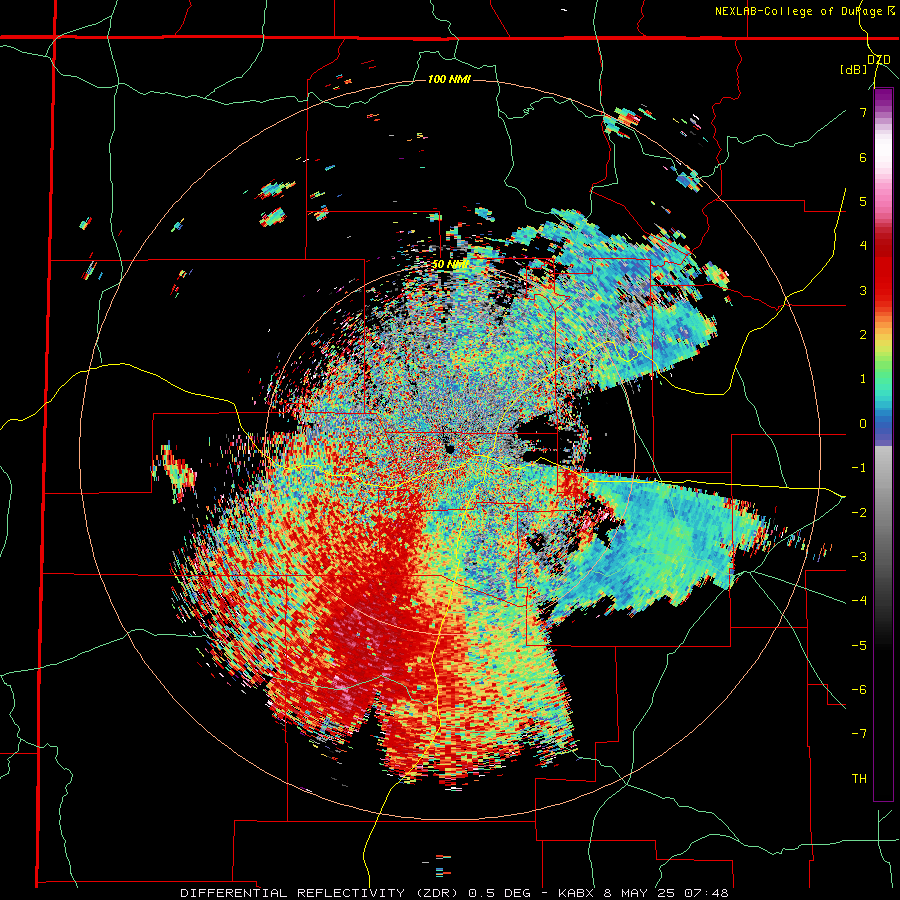Select the '6' value on color scale
This screenshot has height=900, width=900.
[x=863, y=157]
